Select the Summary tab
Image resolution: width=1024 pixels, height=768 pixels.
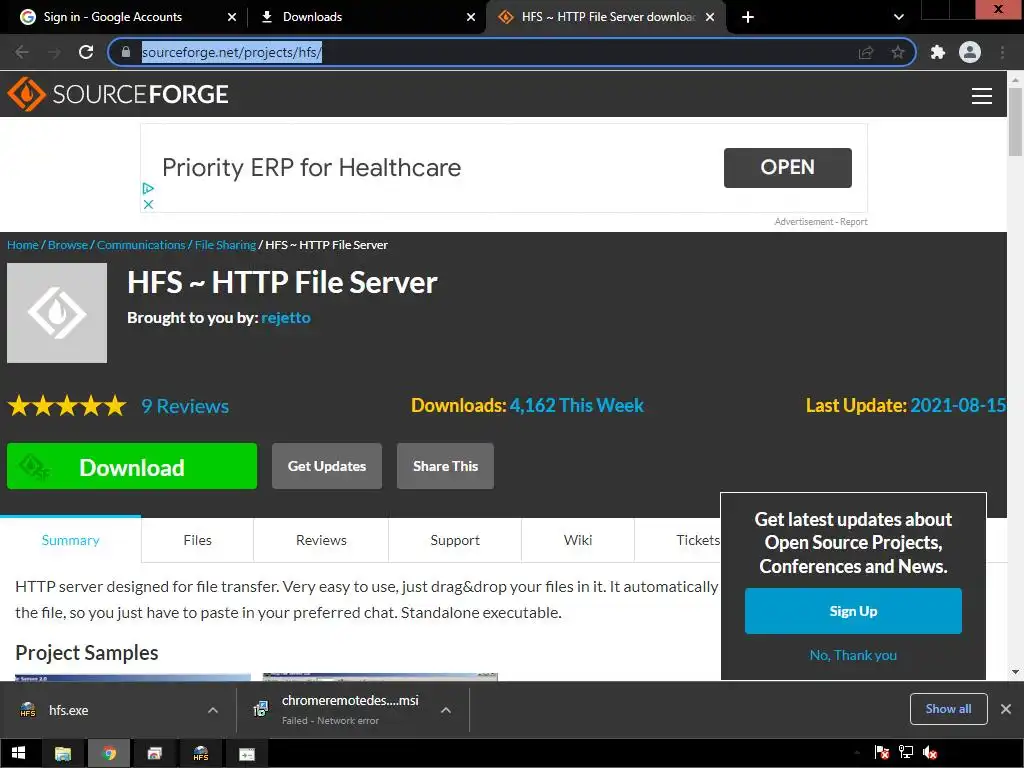click(x=71, y=540)
